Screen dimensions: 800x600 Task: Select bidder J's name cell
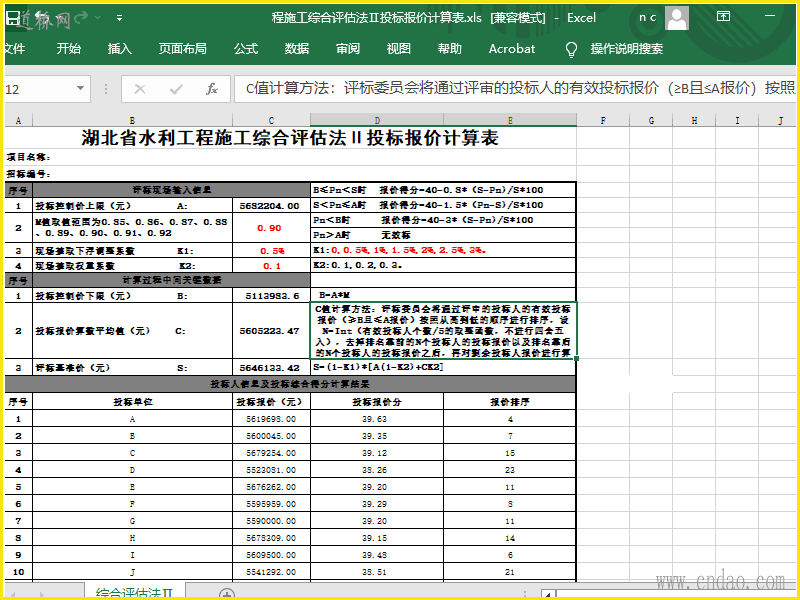(x=133, y=572)
